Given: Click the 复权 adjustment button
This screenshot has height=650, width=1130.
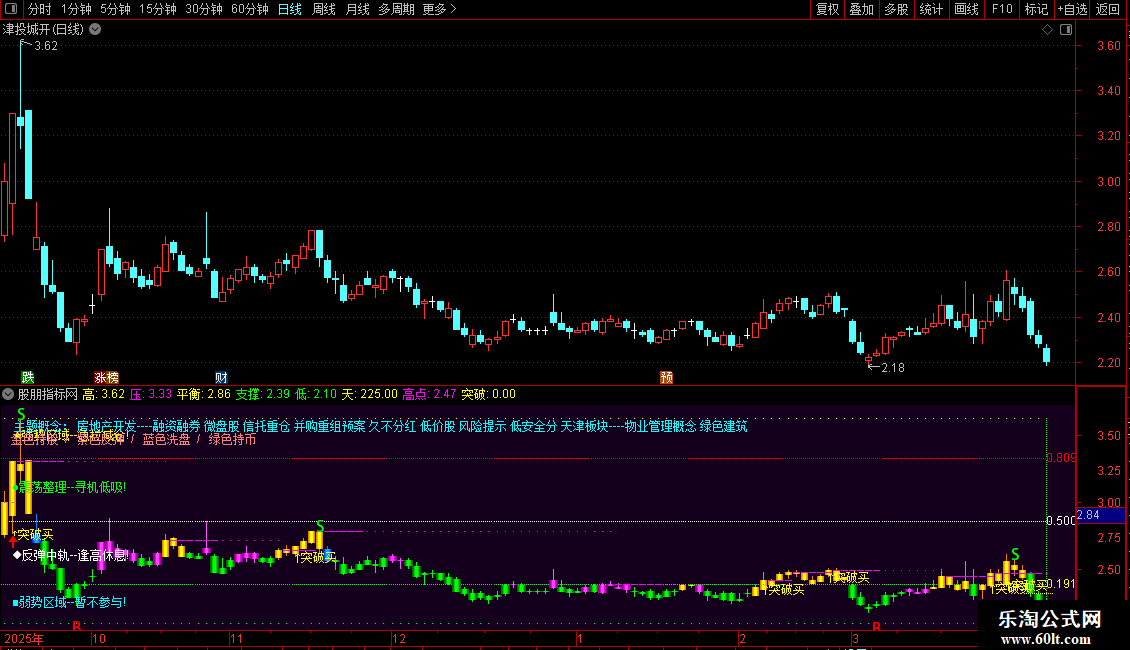Looking at the screenshot, I should (x=828, y=10).
